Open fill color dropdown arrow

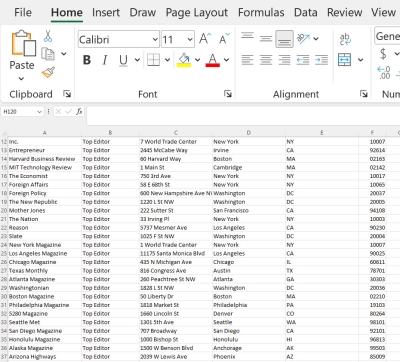pos(198,60)
